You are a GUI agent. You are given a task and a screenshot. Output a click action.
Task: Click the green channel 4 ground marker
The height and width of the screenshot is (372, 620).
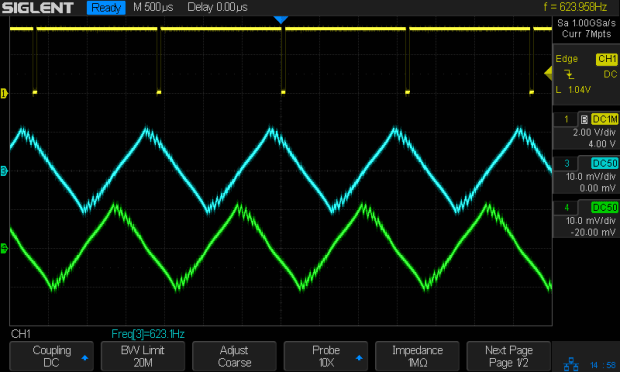point(4,249)
